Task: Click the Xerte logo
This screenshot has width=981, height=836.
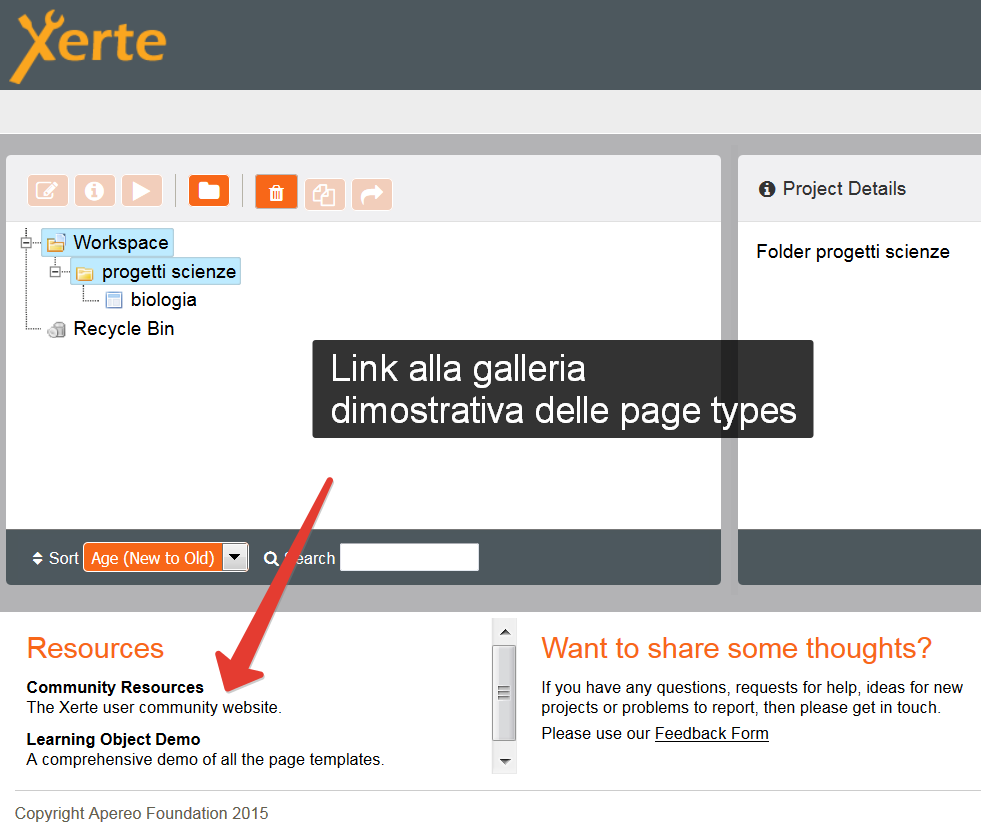Action: (89, 45)
